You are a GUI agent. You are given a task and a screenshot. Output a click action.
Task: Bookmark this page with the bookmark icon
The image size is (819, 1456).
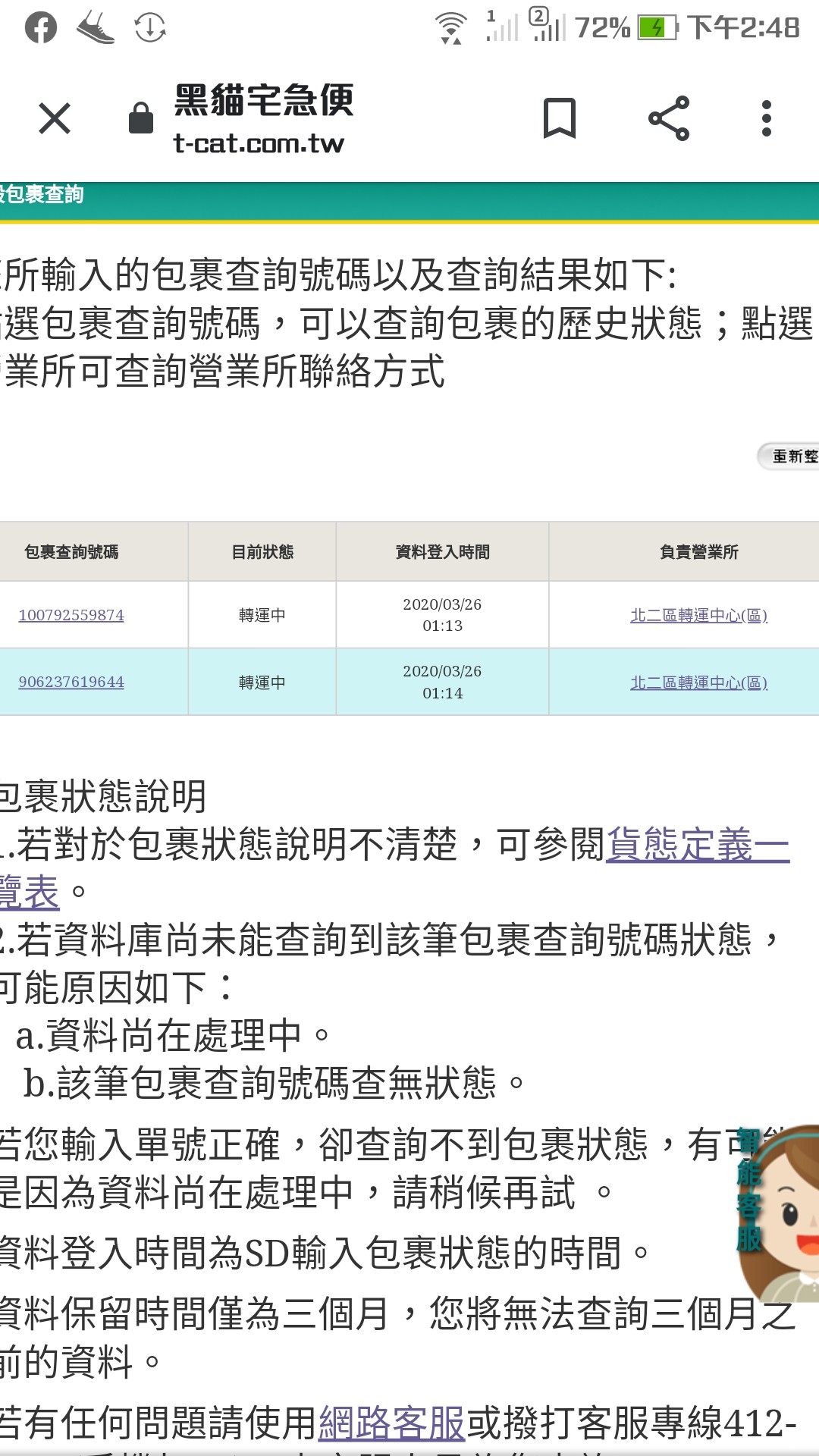click(x=560, y=118)
